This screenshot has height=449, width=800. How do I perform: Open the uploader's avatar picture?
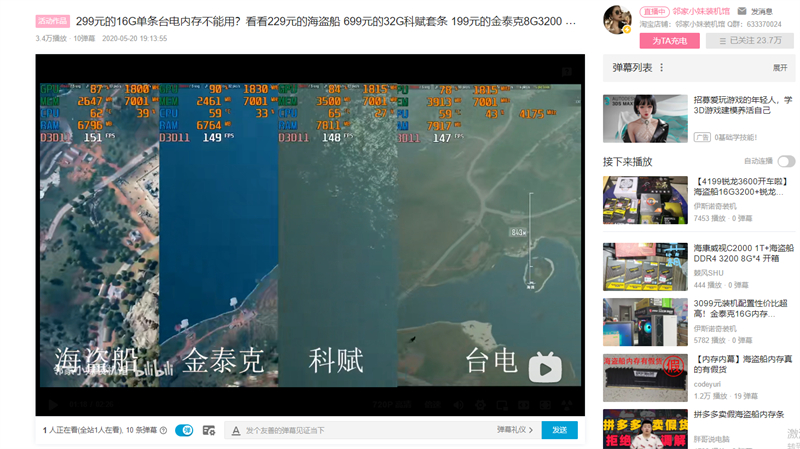click(617, 20)
